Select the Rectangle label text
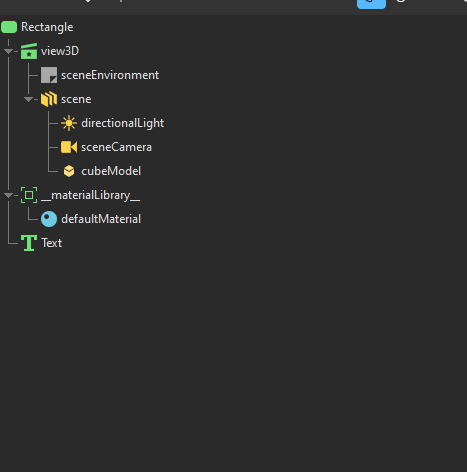 click(x=47, y=27)
